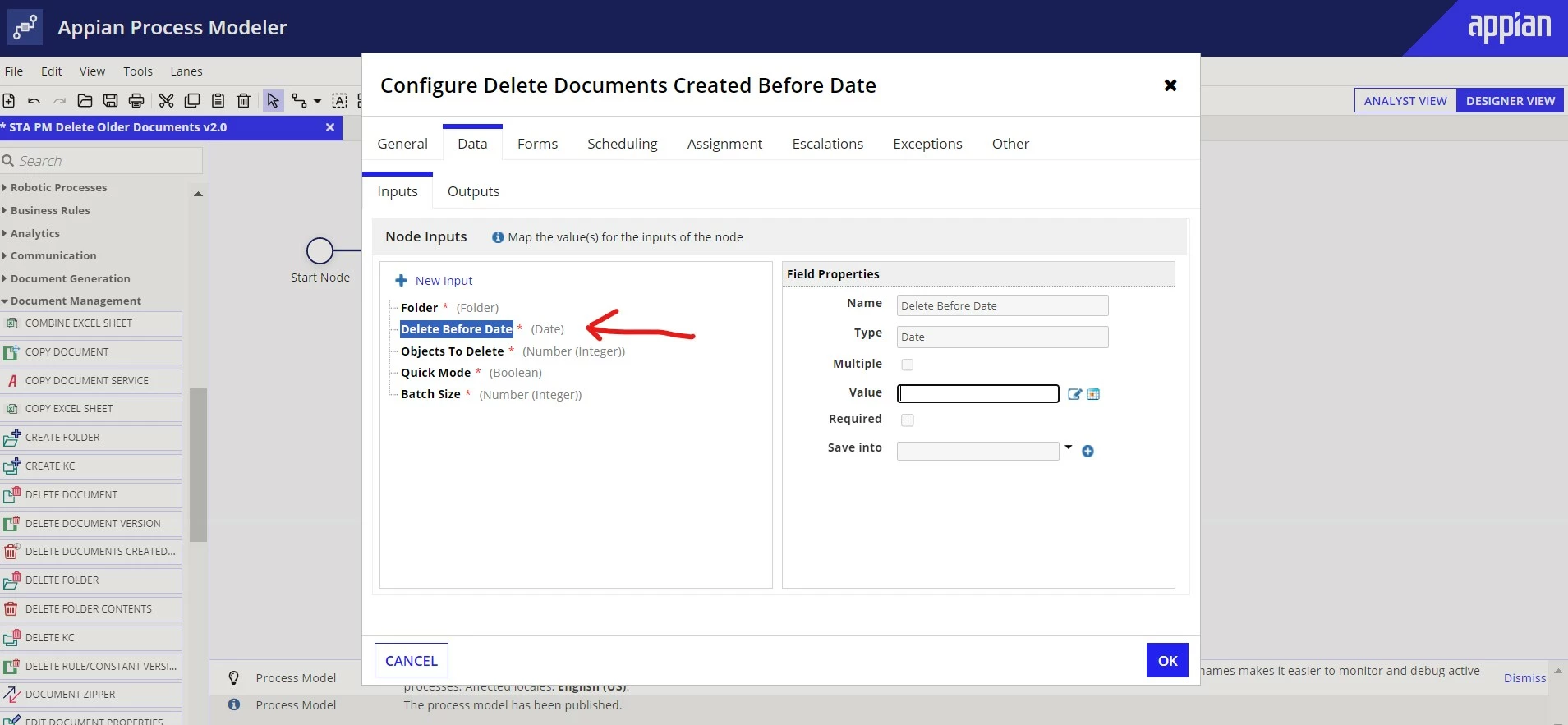
Task: Click the New process model toolbar icon
Action: click(x=9, y=101)
